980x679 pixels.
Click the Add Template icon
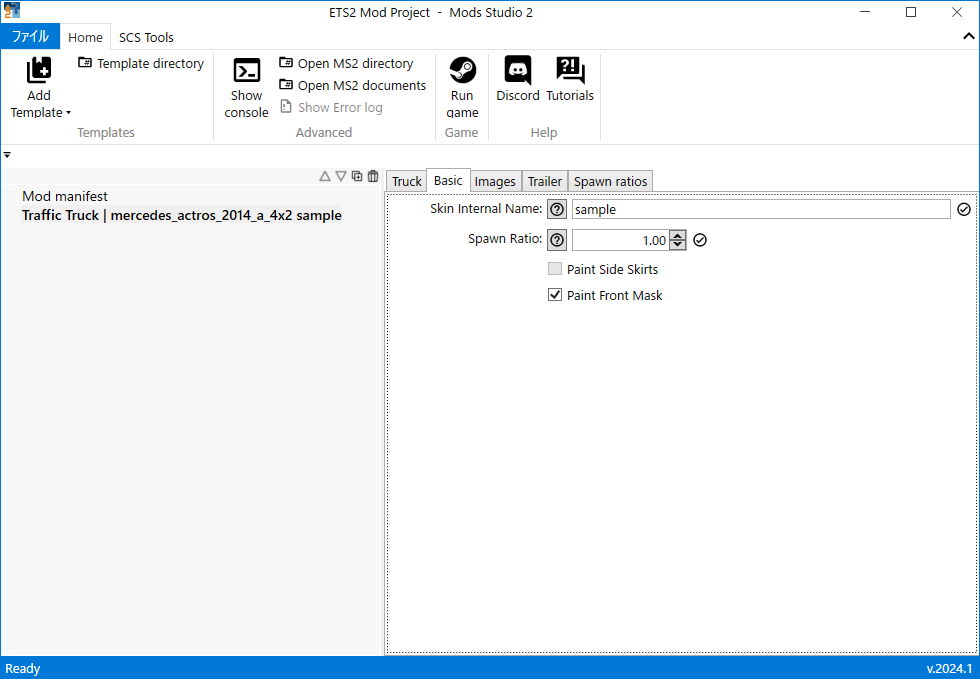tap(39, 71)
